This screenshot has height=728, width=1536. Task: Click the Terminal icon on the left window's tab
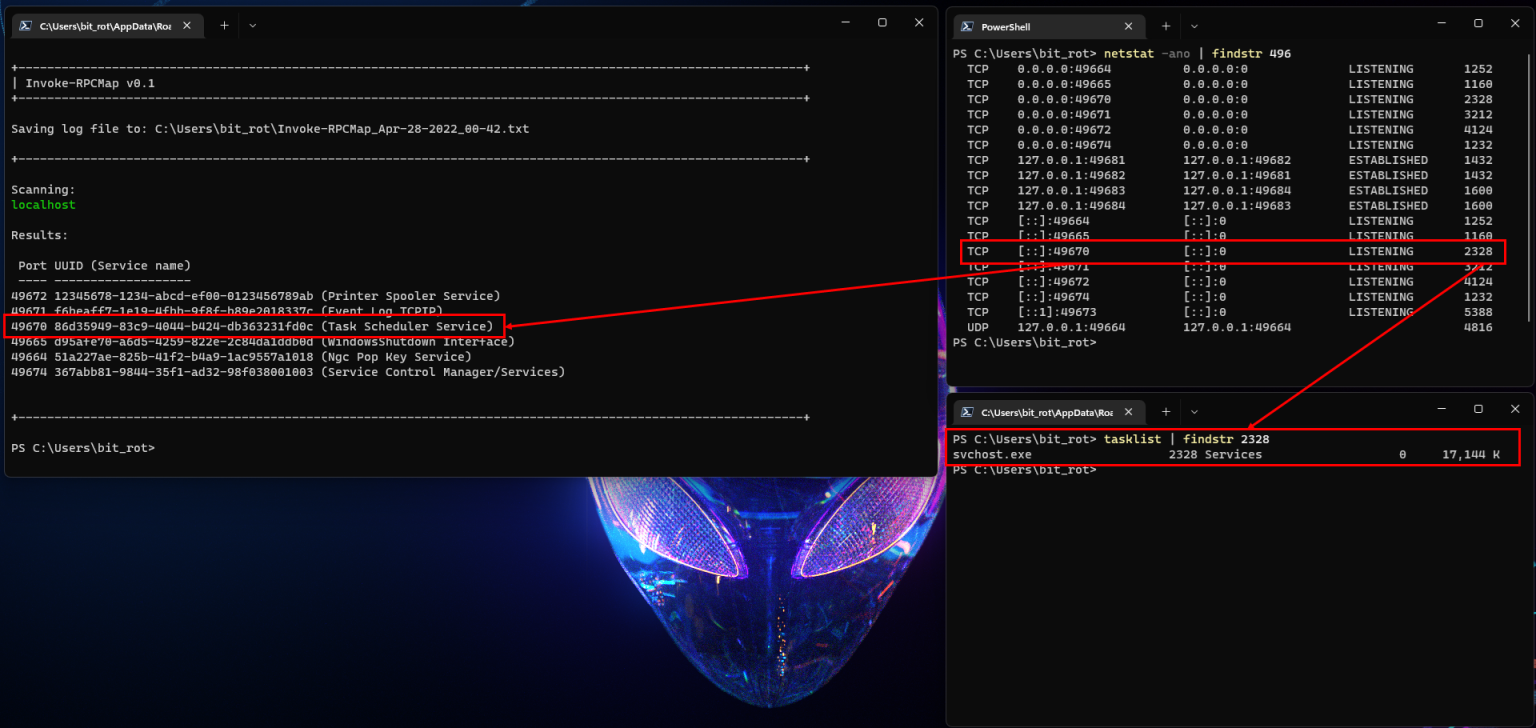tap(23, 25)
